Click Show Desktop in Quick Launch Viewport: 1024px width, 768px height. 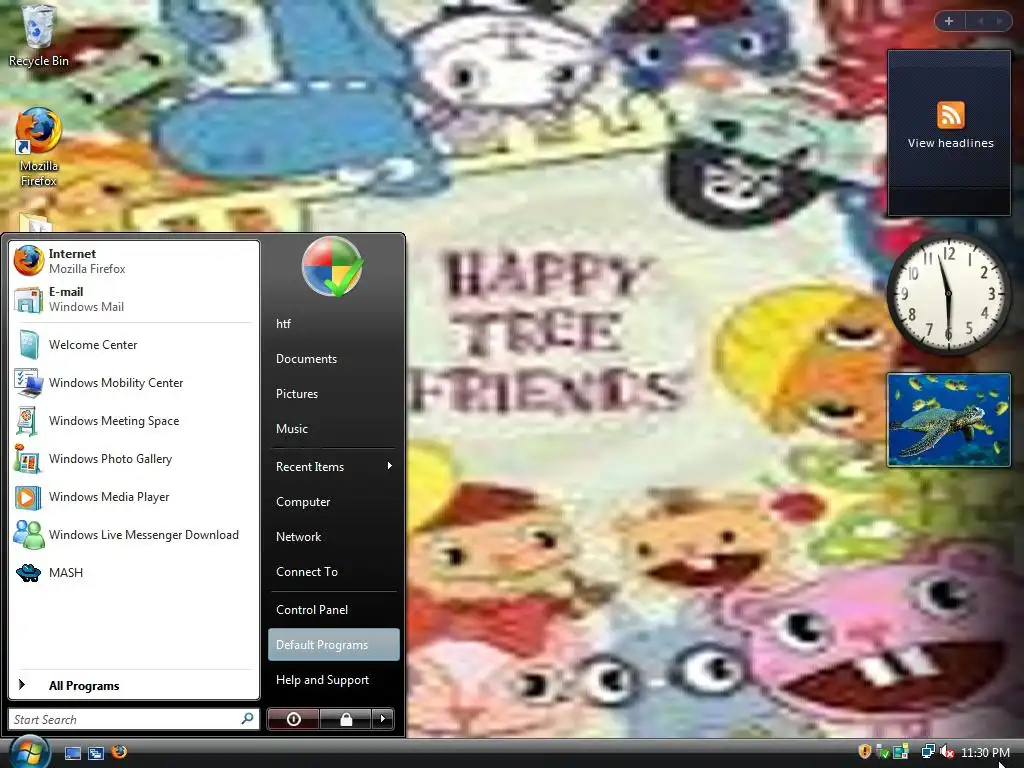(x=72, y=753)
